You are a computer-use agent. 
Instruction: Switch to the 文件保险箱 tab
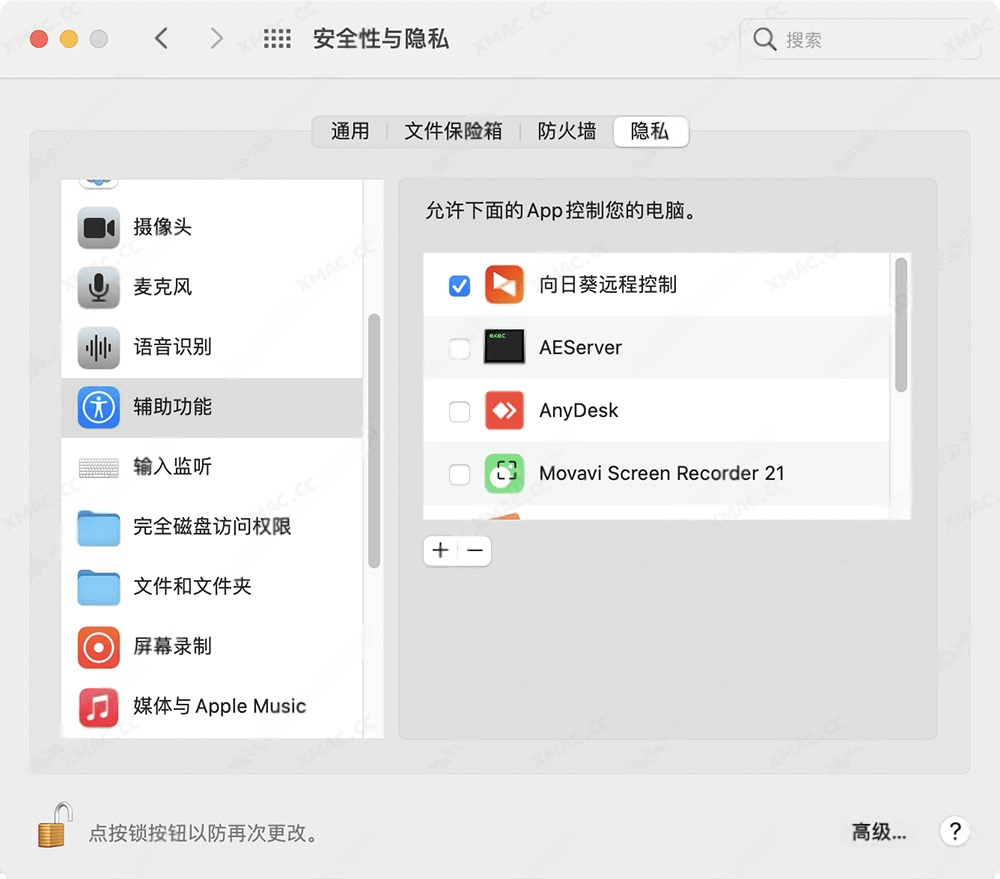tap(453, 131)
